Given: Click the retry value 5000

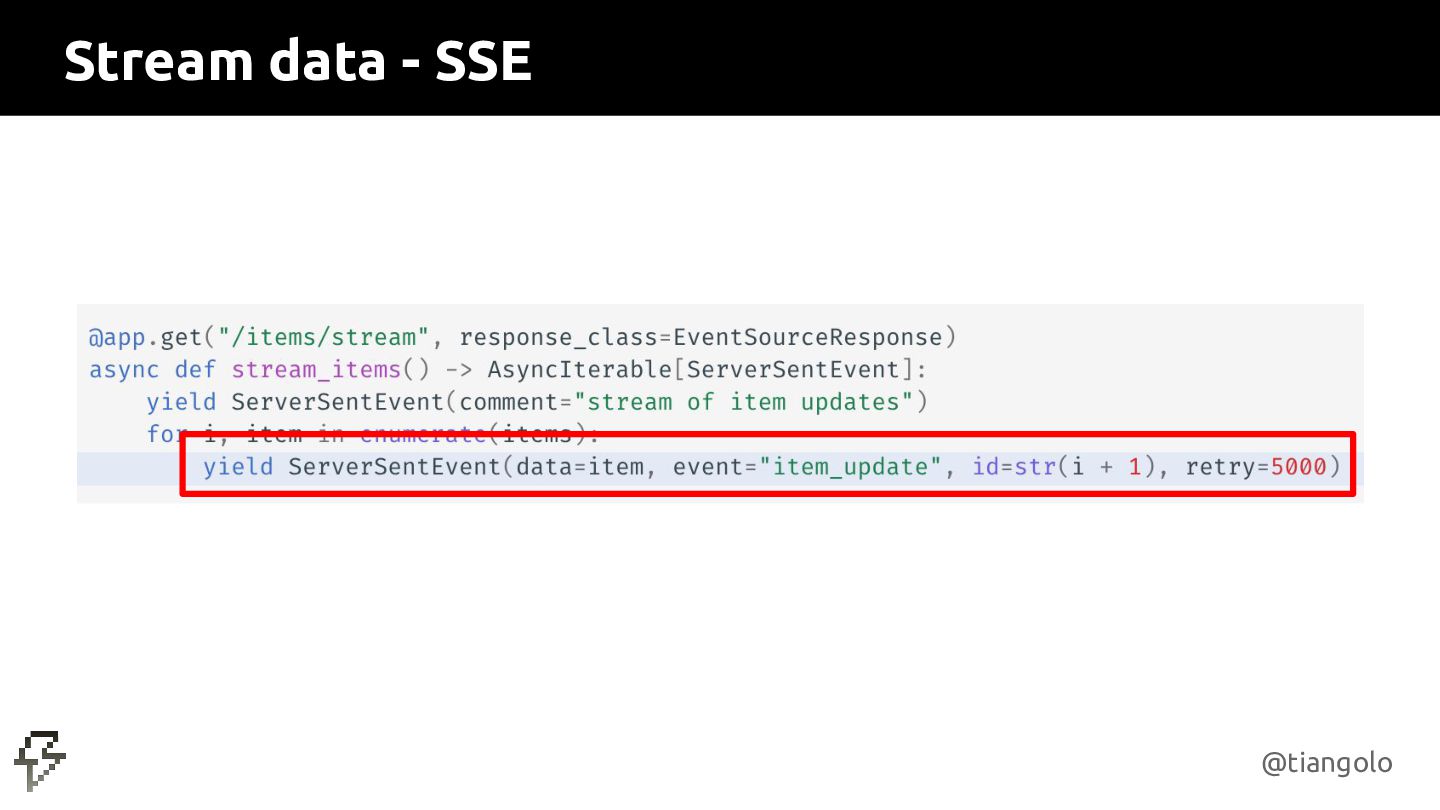Looking at the screenshot, I should [1298, 466].
